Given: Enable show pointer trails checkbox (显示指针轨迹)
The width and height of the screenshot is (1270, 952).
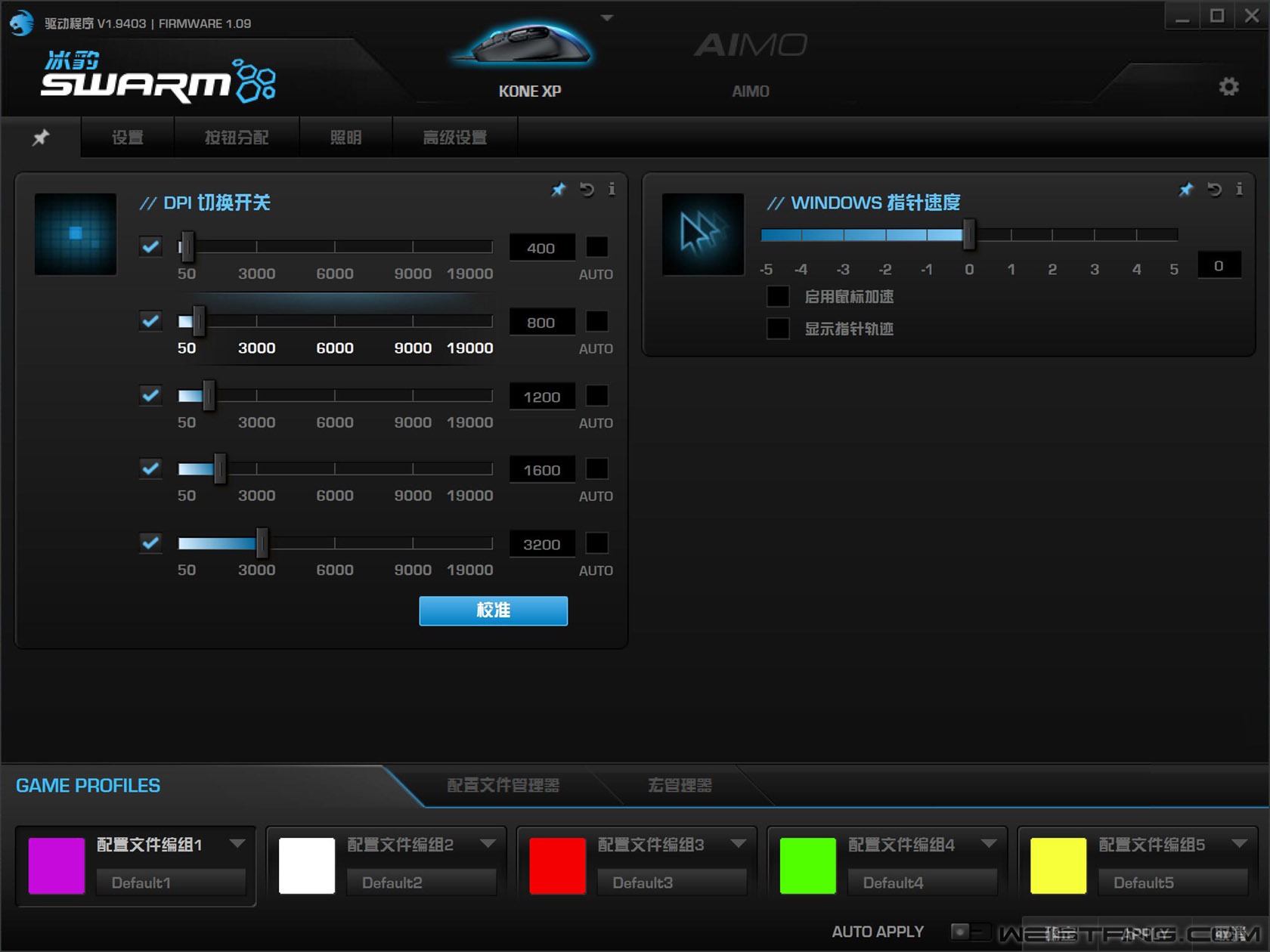Looking at the screenshot, I should [x=778, y=329].
